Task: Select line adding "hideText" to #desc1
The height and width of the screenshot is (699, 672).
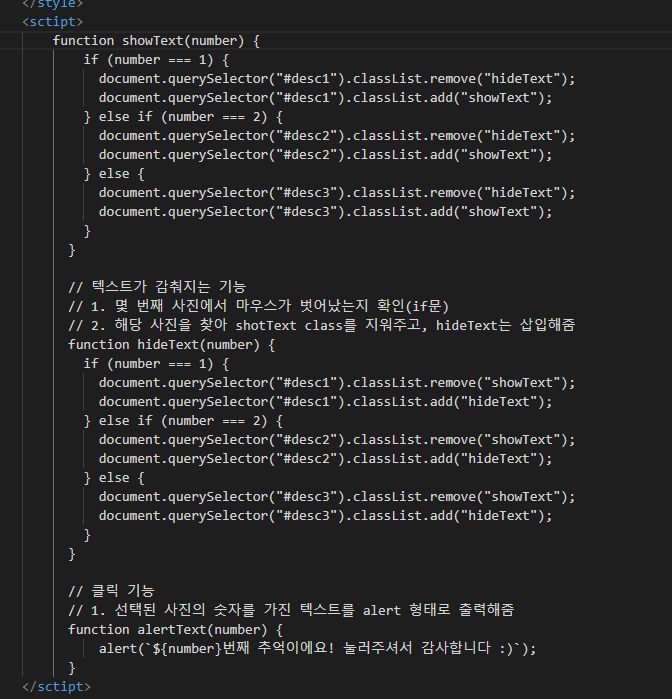Action: (326, 402)
